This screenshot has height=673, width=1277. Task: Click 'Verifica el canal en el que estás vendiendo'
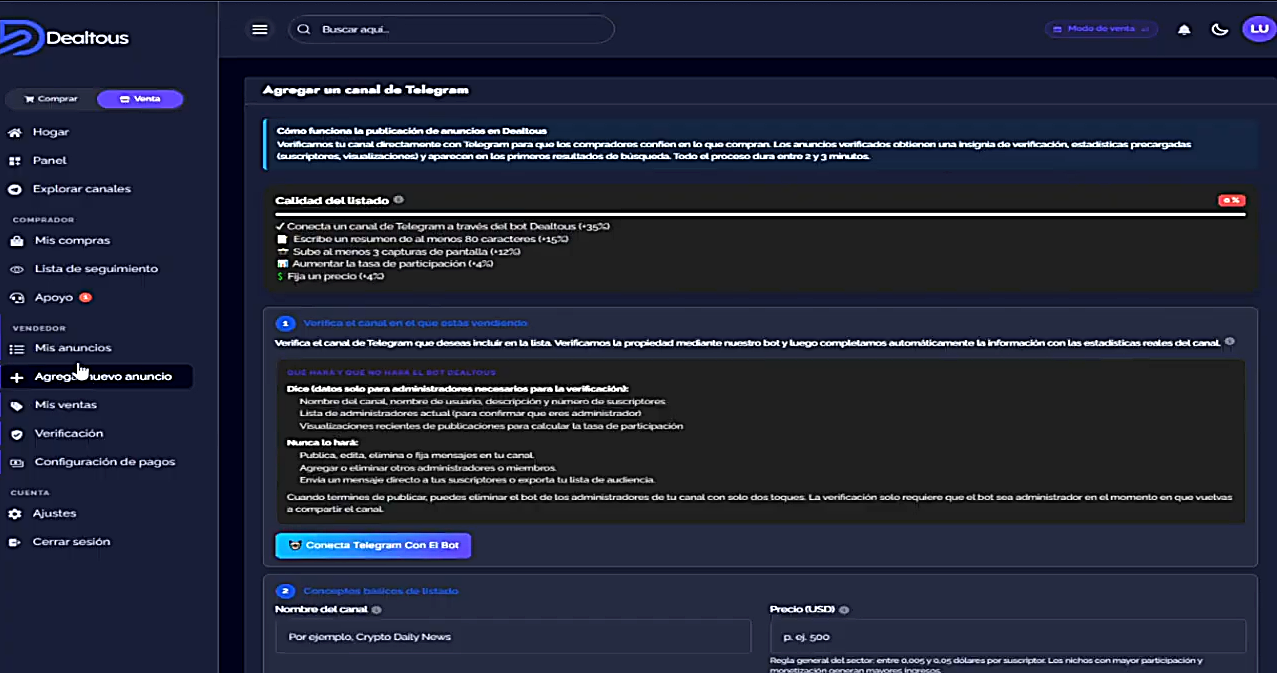415,323
